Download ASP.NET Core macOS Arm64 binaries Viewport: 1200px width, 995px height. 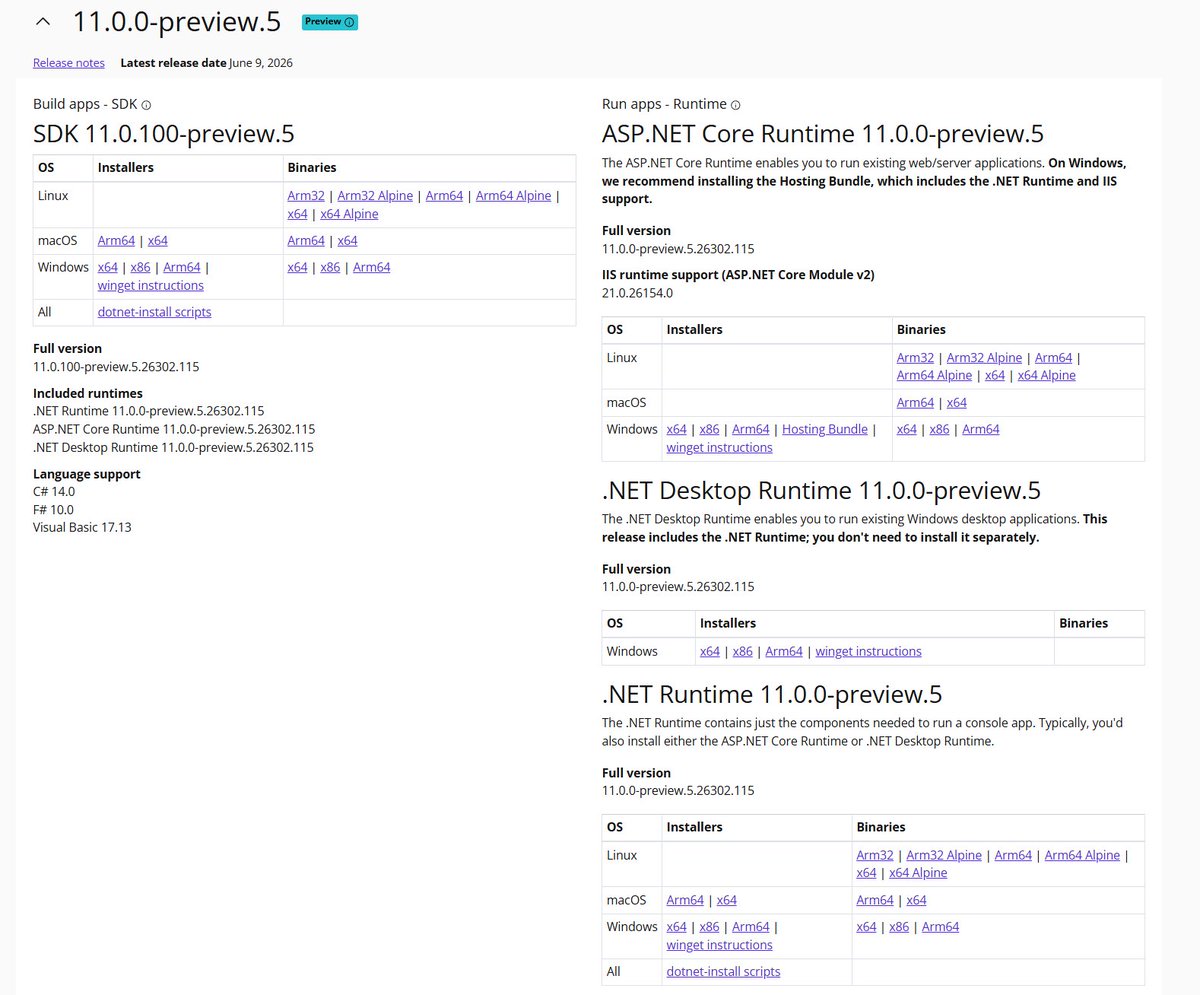pos(916,402)
